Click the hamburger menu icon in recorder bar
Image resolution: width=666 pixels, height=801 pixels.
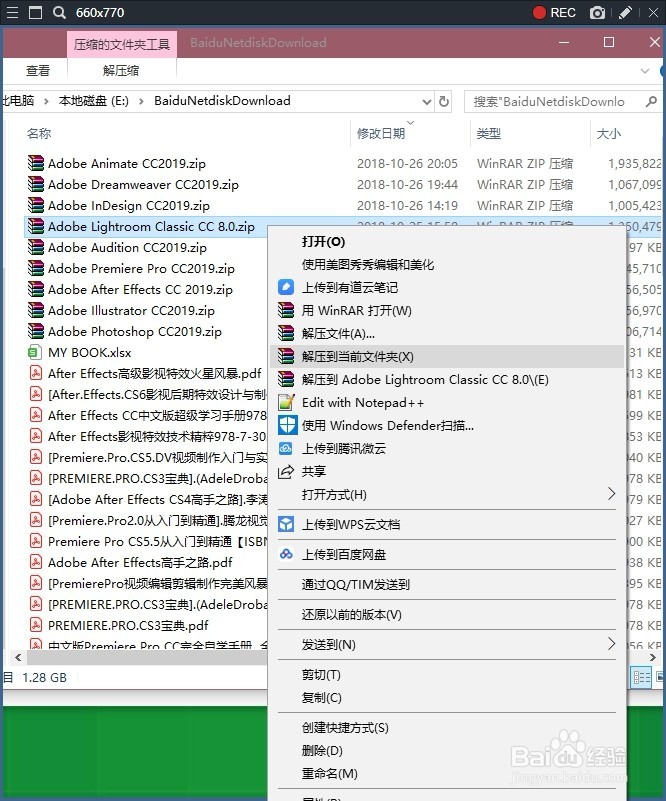[x=12, y=12]
